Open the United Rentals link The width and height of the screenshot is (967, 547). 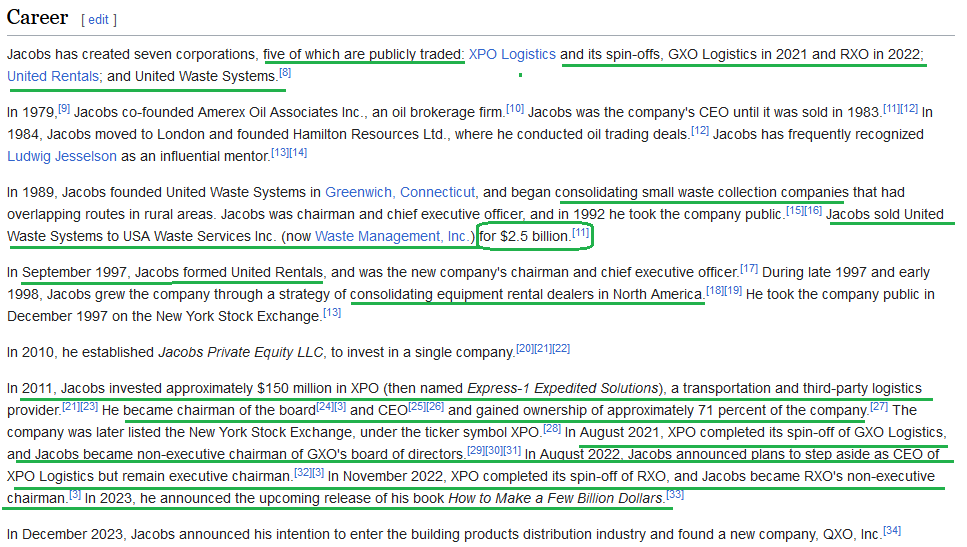point(53,76)
